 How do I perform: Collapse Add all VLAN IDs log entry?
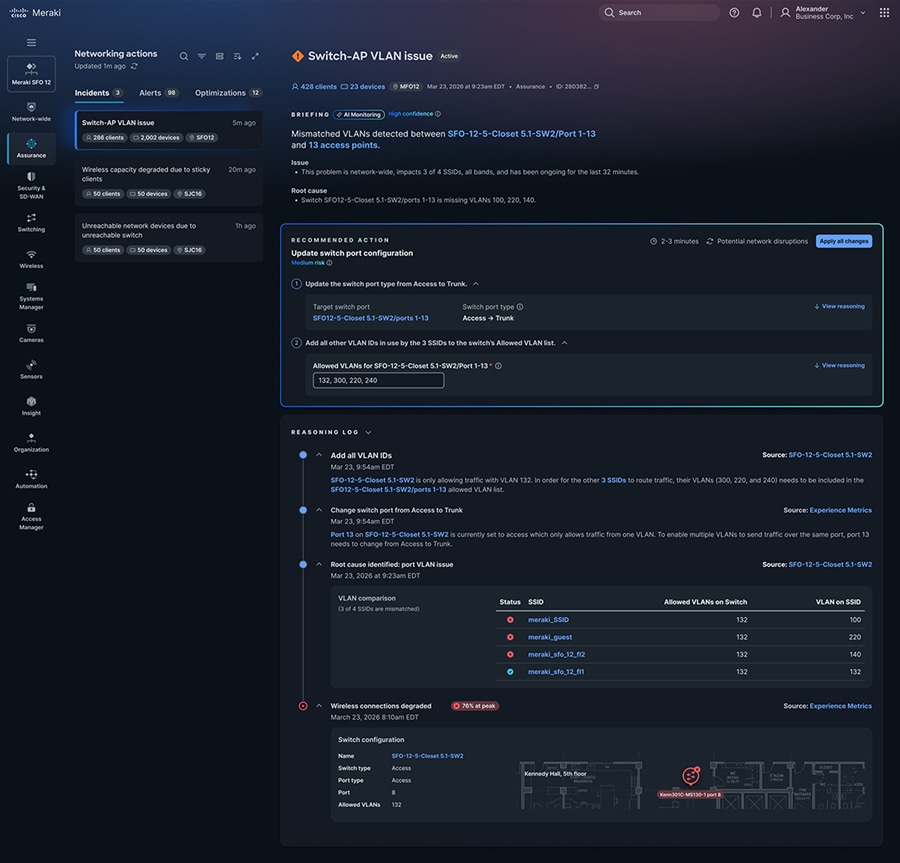click(319, 455)
